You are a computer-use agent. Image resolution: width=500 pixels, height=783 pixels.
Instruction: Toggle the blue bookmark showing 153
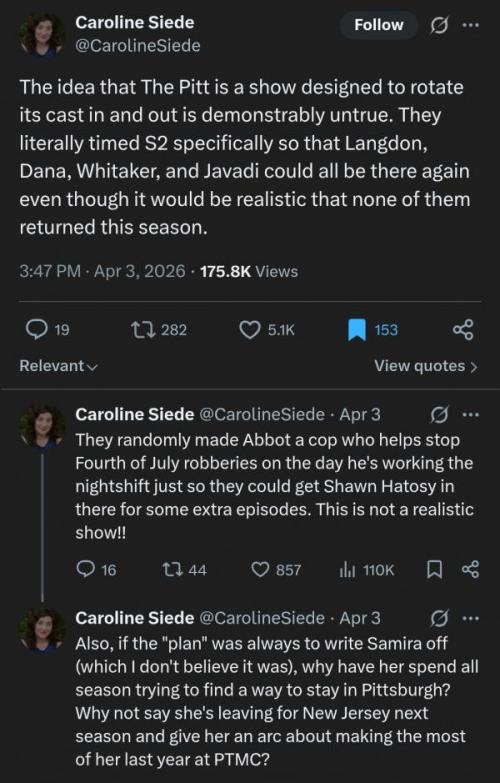[373, 330]
